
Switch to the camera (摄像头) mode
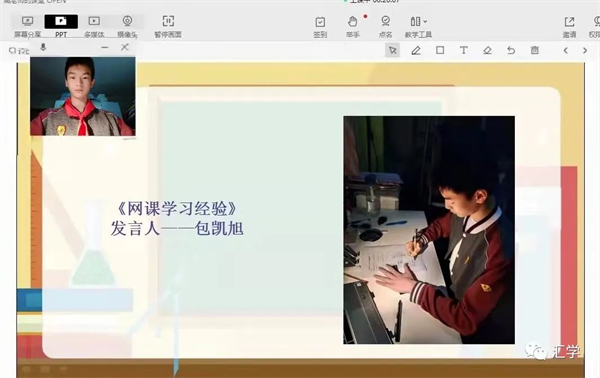[127, 26]
